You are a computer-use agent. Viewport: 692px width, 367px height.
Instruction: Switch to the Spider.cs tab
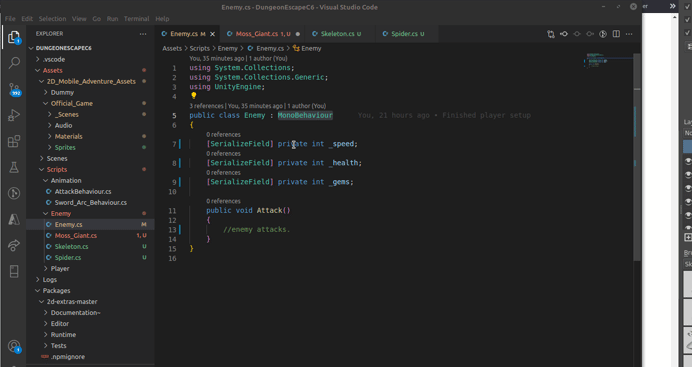pos(407,34)
